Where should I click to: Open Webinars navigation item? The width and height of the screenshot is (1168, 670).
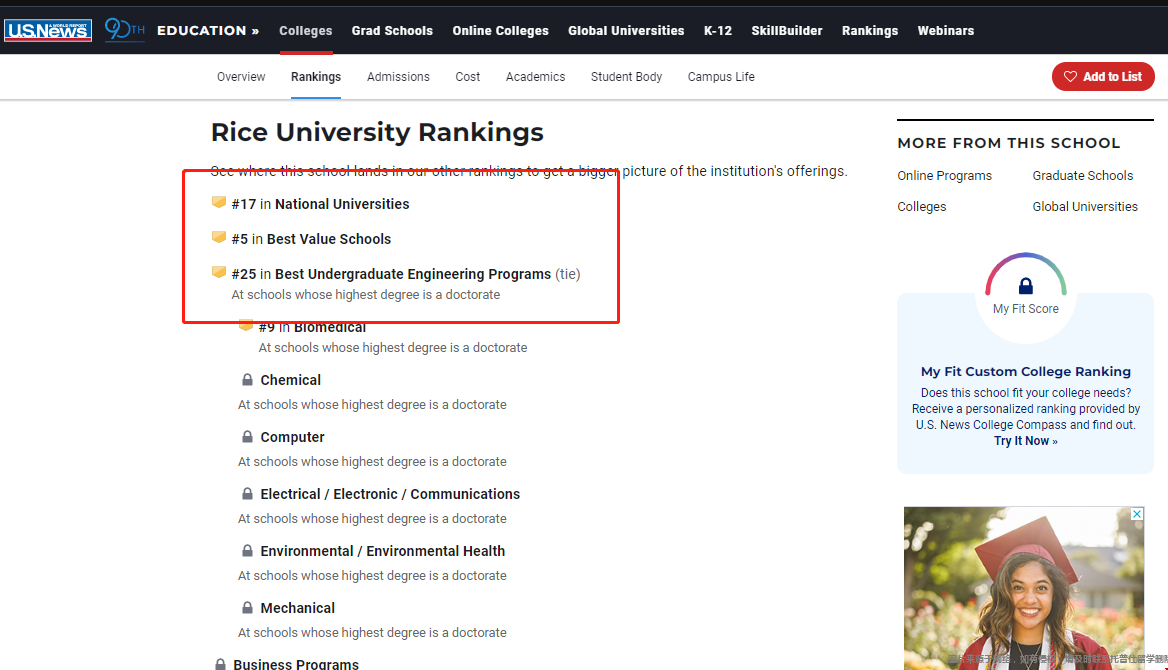click(945, 31)
